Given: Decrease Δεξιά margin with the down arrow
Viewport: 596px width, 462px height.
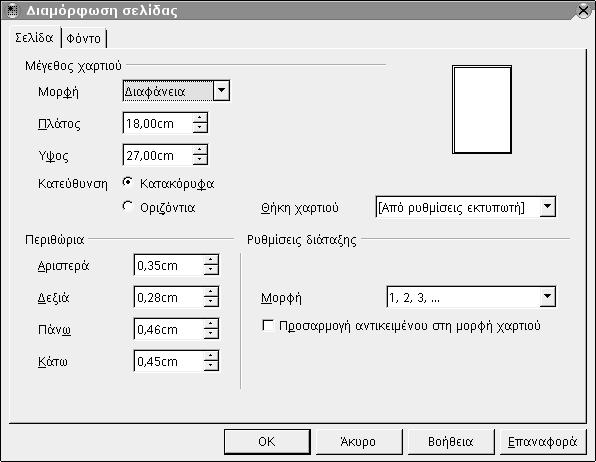Looking at the screenshot, I should 211,302.
